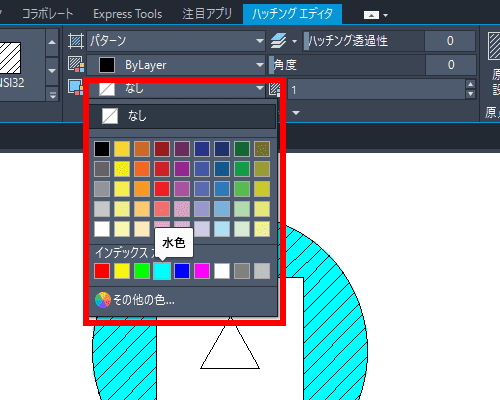Click the hatch scale field showing 1
This screenshot has height=400, width=500.
coord(376,90)
